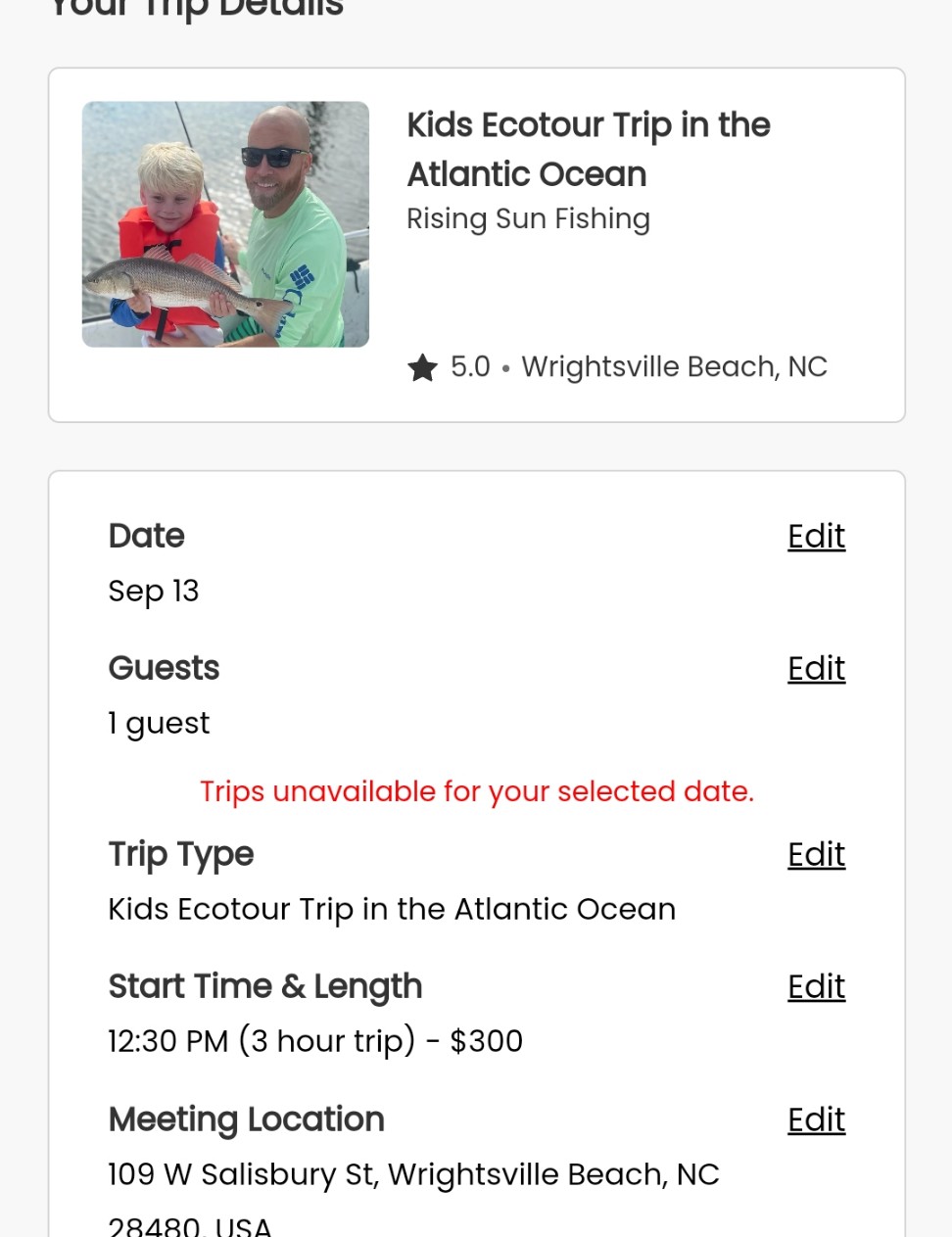Tap the Date section heading
This screenshot has height=1237, width=952.
coord(146,536)
